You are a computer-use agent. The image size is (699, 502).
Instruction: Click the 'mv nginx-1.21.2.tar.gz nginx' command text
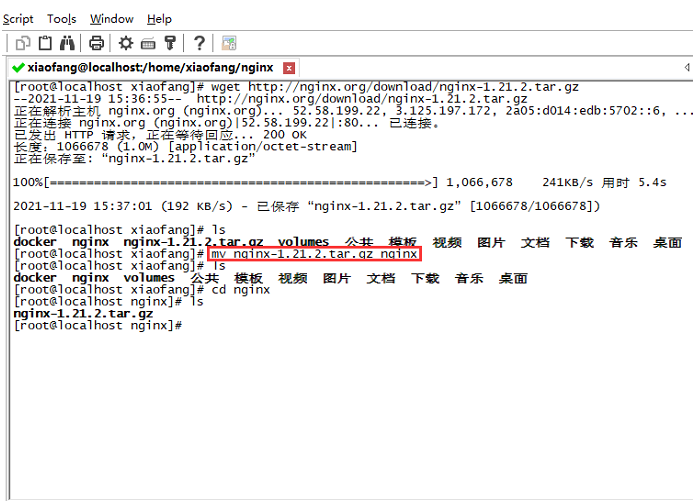click(314, 254)
